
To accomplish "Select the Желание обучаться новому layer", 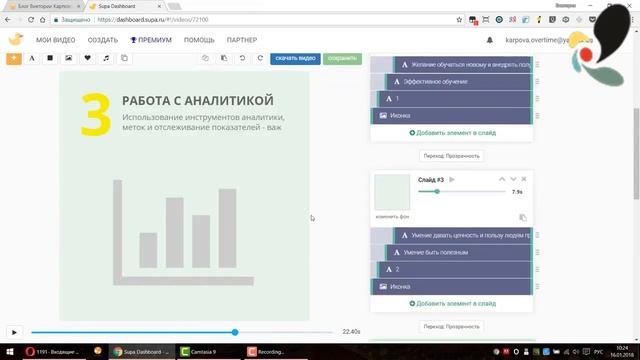I will click(x=462, y=64).
